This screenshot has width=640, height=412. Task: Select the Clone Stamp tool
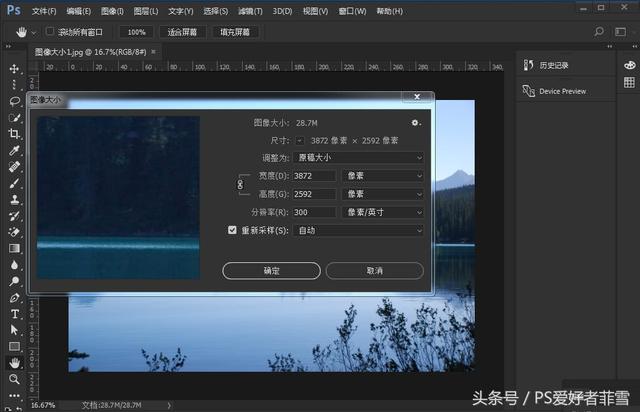coord(14,199)
